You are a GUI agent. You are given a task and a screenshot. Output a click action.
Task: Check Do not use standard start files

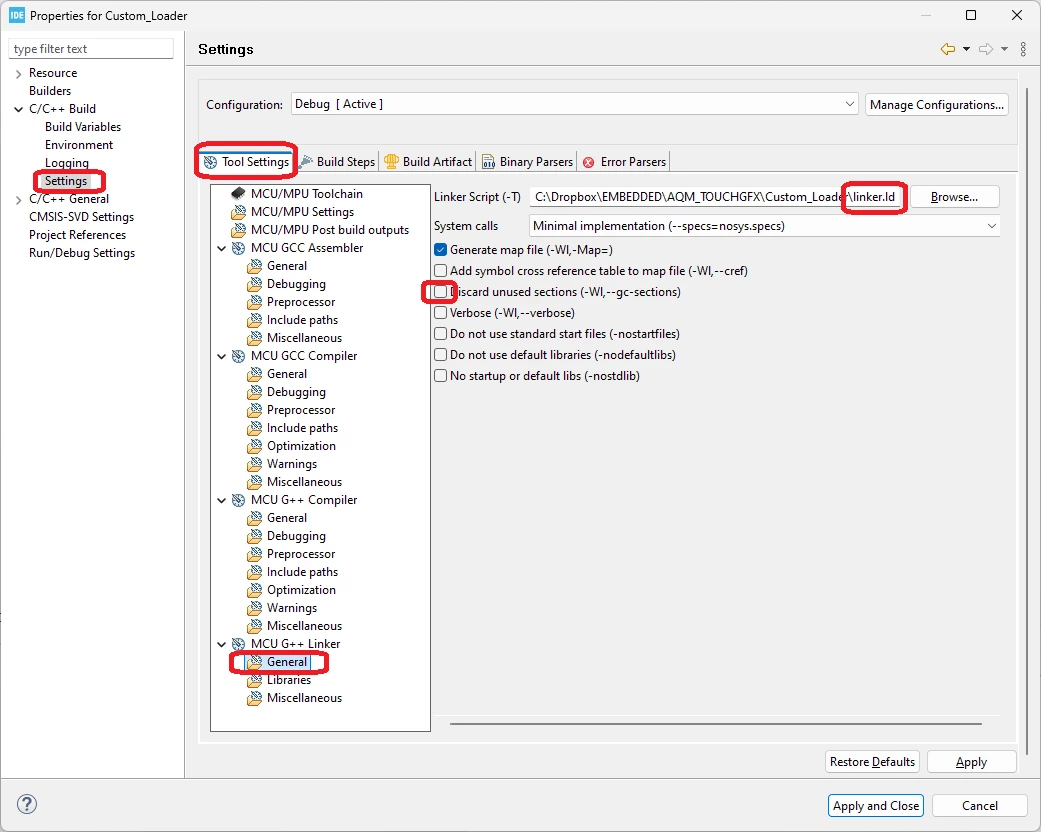pyautogui.click(x=440, y=334)
